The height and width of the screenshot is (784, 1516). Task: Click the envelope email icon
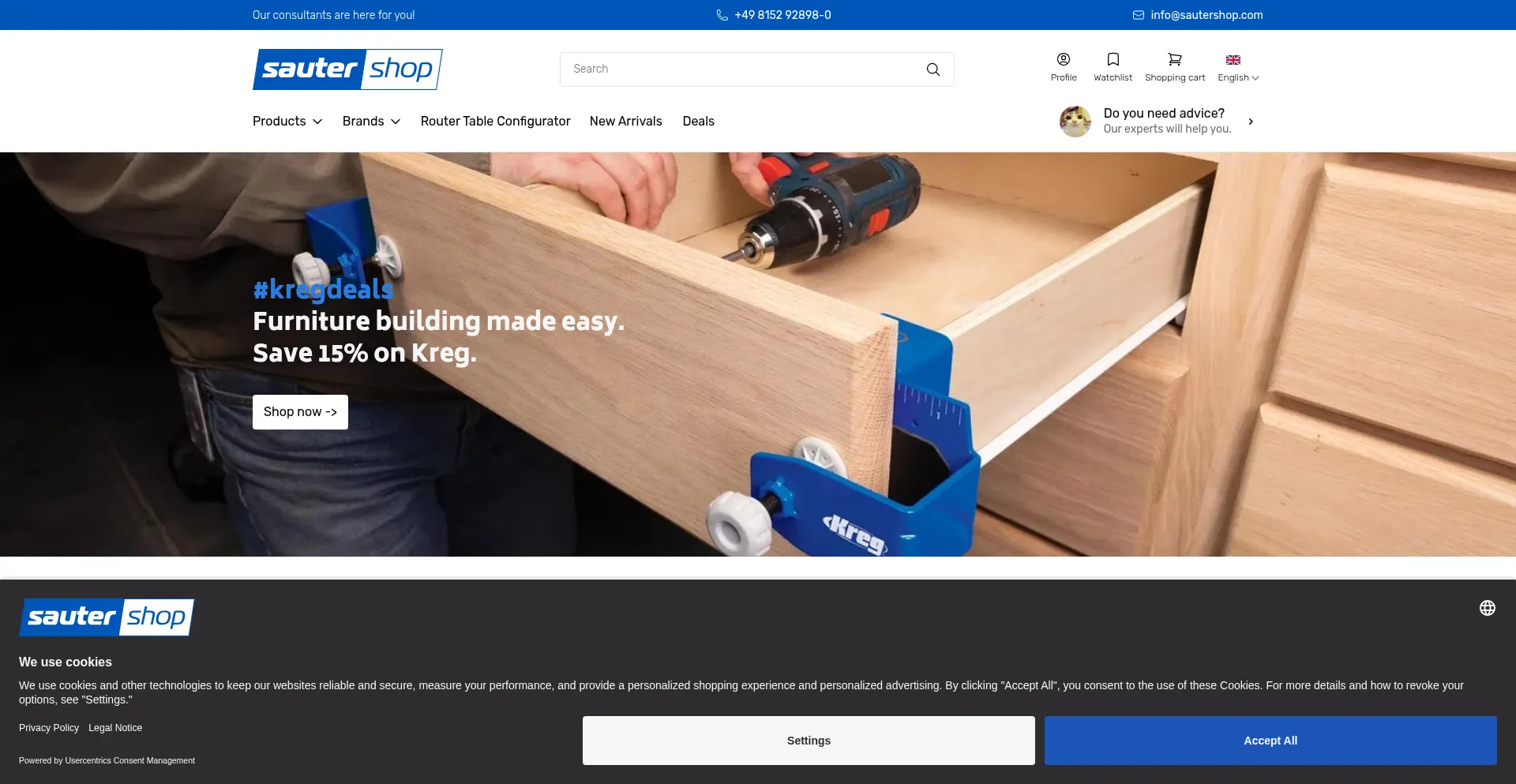pyautogui.click(x=1138, y=15)
